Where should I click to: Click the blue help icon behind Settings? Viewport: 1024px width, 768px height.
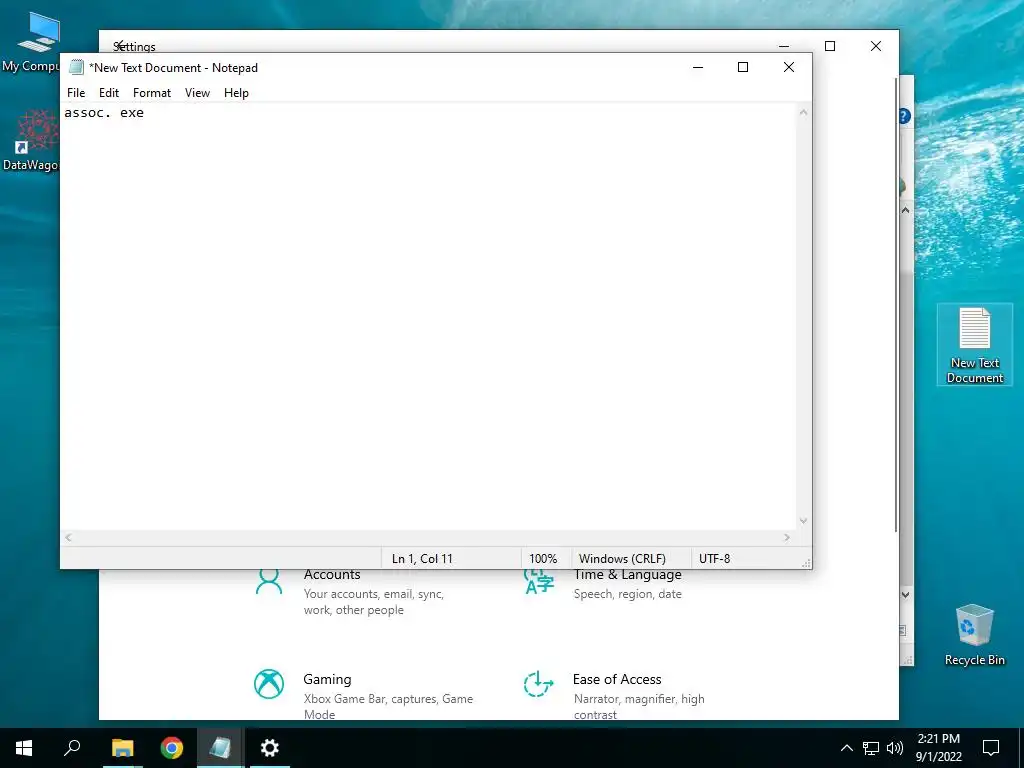click(905, 116)
